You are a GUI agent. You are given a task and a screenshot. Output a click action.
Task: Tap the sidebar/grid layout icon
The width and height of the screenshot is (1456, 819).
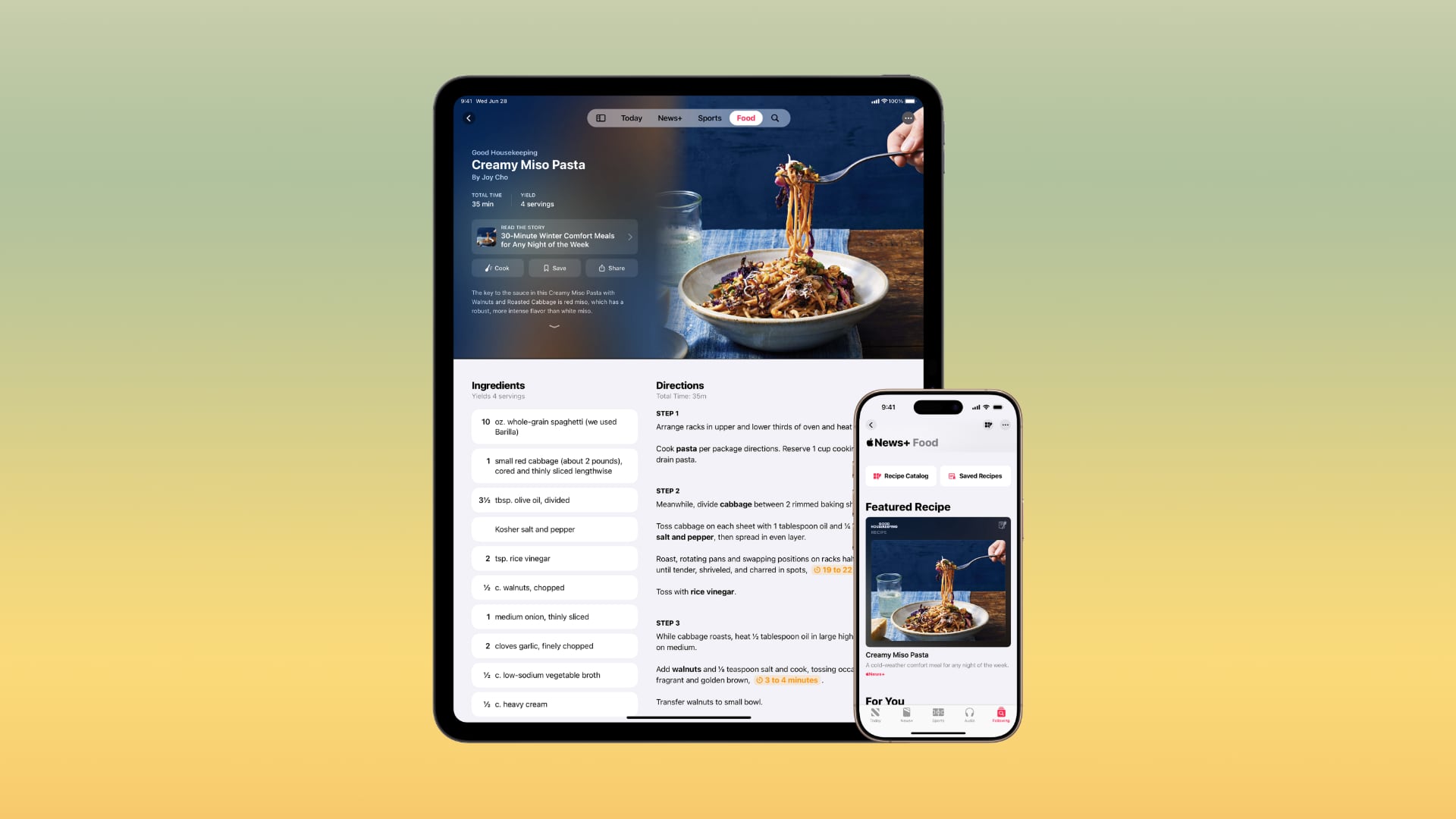[601, 118]
